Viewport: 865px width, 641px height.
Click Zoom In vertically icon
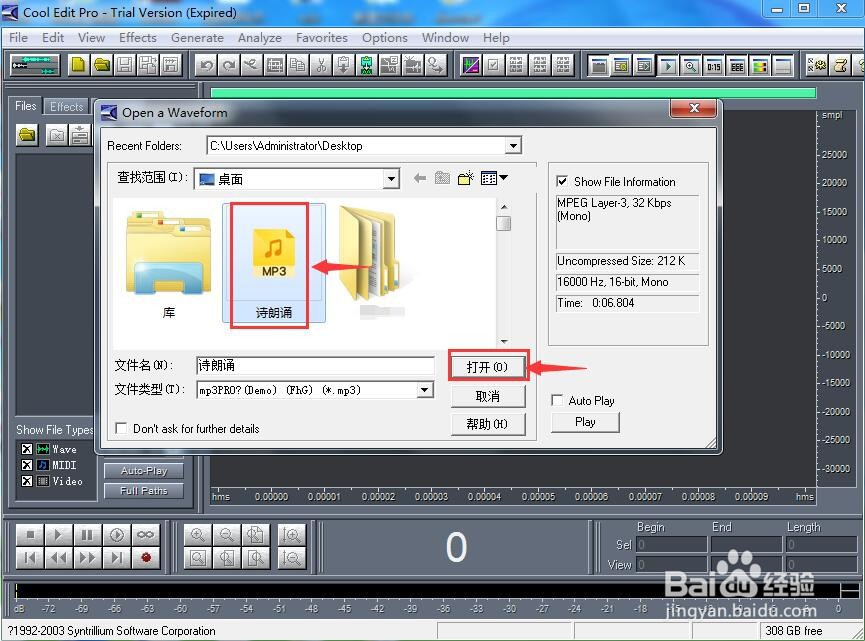(x=291, y=535)
